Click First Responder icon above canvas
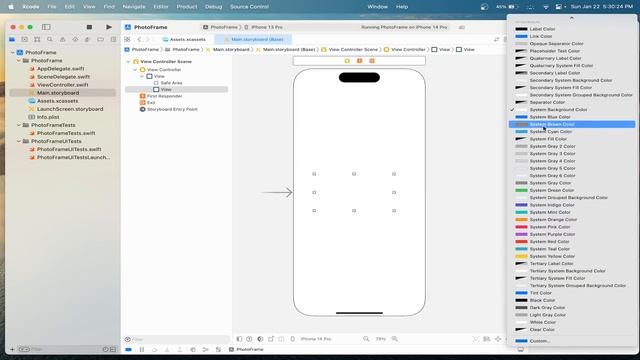640x360 pixels. (x=360, y=61)
